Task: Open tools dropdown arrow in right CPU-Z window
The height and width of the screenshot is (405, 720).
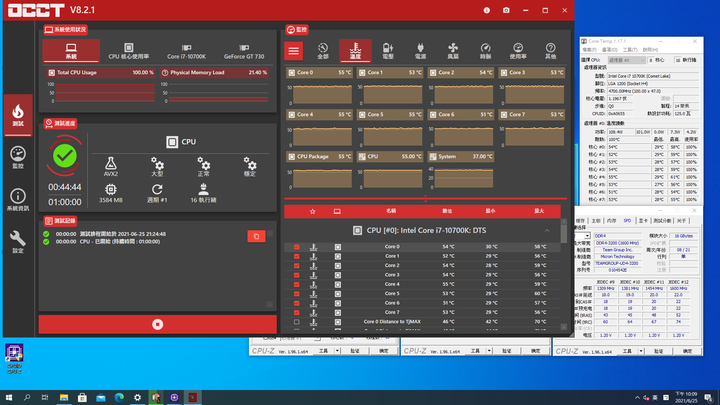Action: 641,351
